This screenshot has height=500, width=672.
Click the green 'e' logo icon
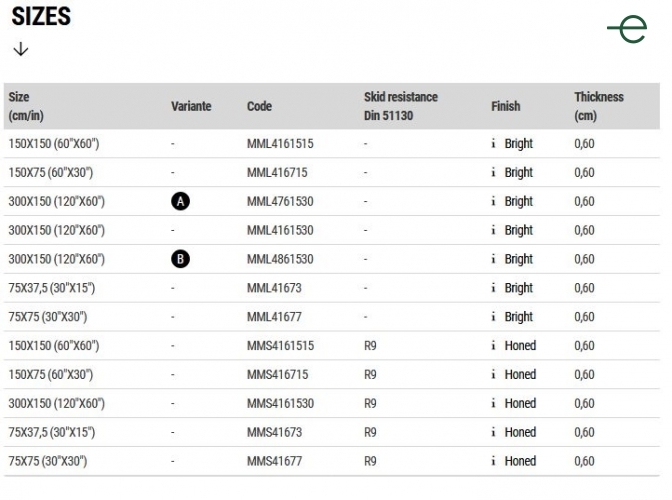tap(627, 29)
